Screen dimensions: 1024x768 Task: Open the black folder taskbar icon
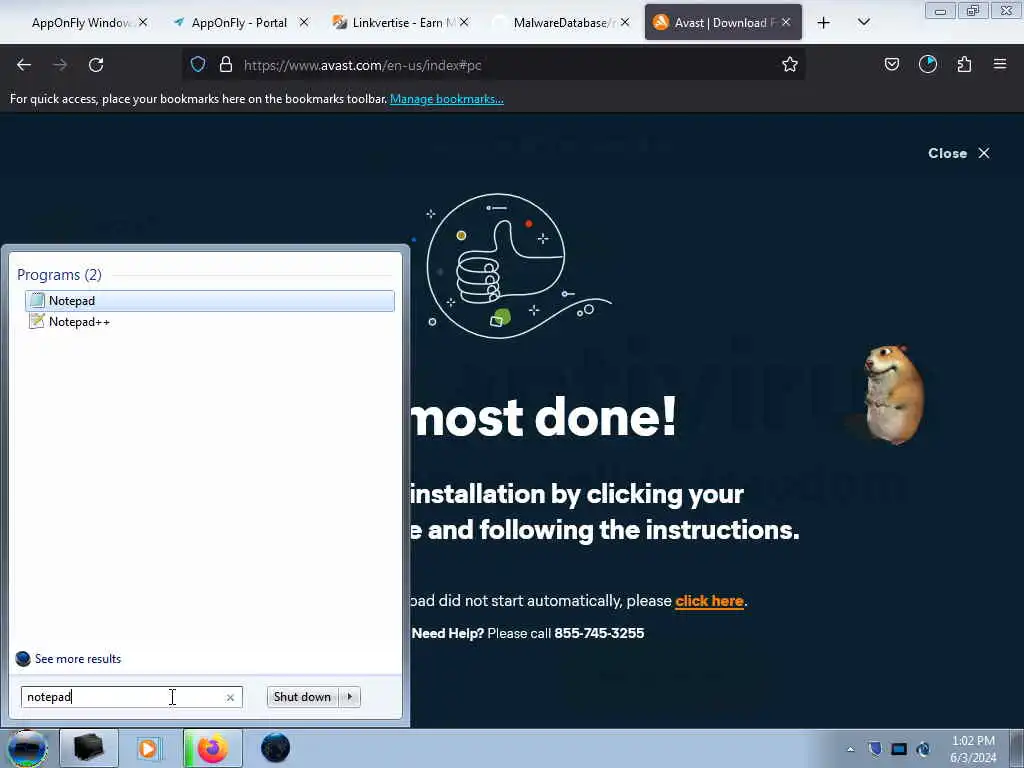coord(89,748)
